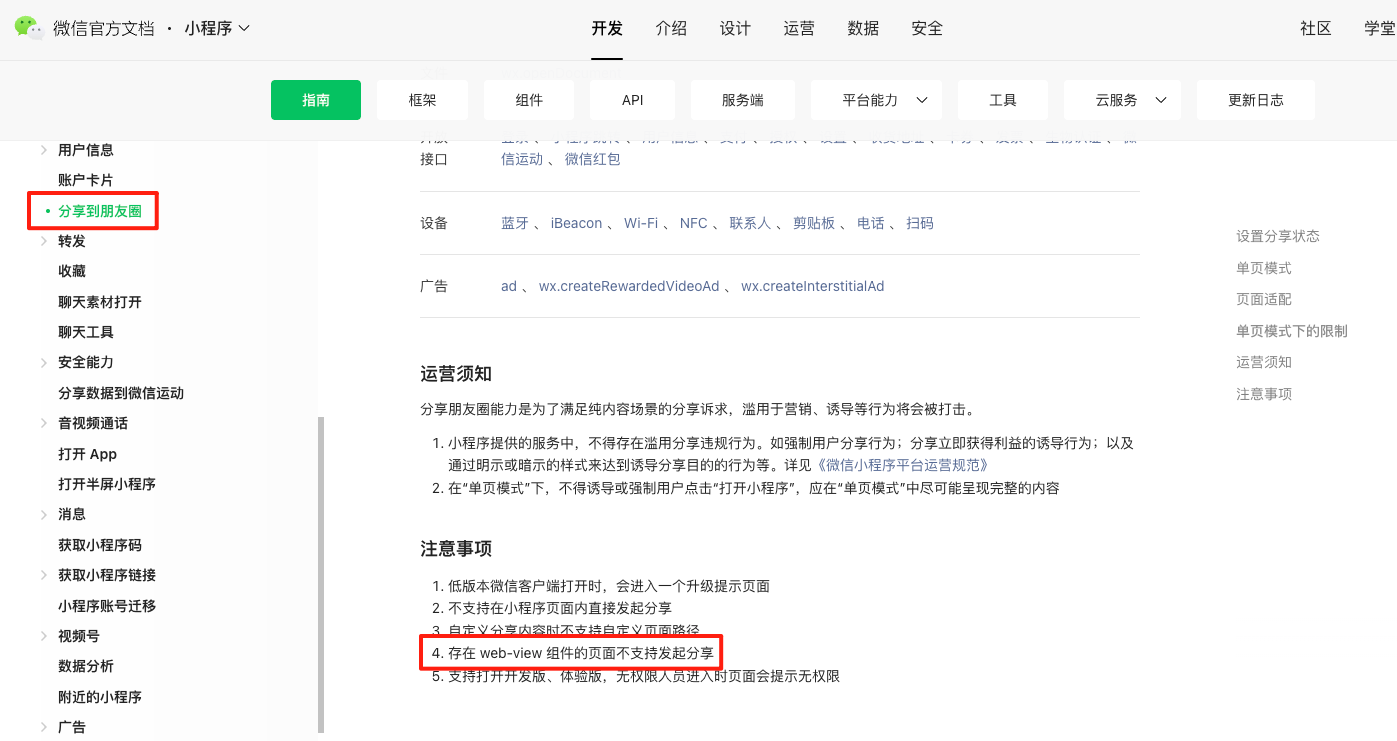Click the 注意事项 section heading
Image resolution: width=1397 pixels, height=741 pixels.
456,549
